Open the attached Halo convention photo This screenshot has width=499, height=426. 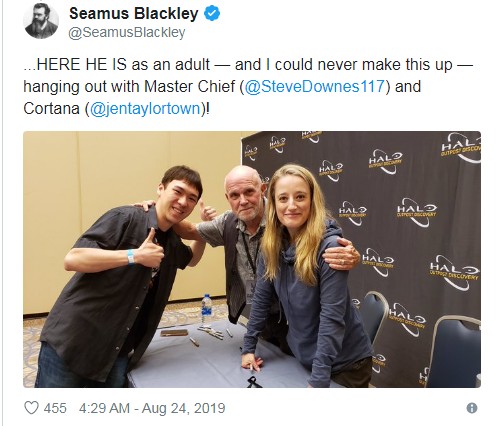252,259
